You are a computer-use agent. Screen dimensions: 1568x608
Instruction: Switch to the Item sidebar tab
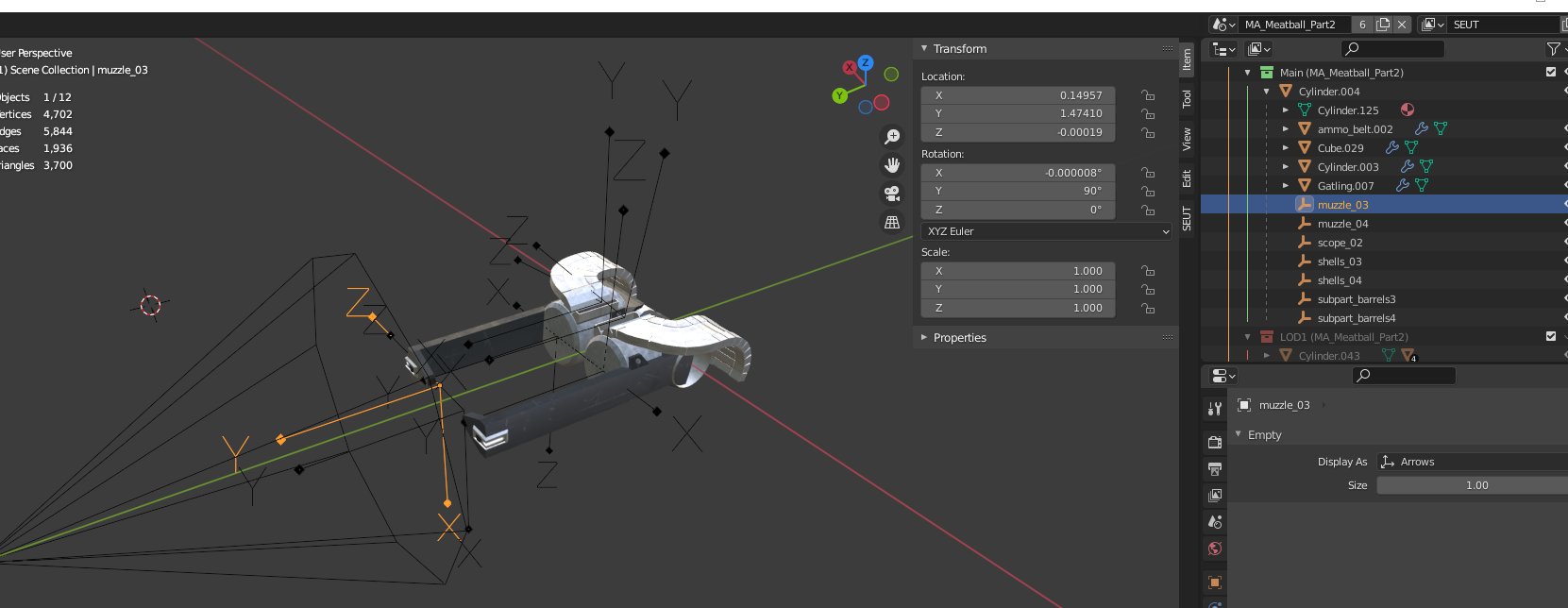pos(1187,60)
